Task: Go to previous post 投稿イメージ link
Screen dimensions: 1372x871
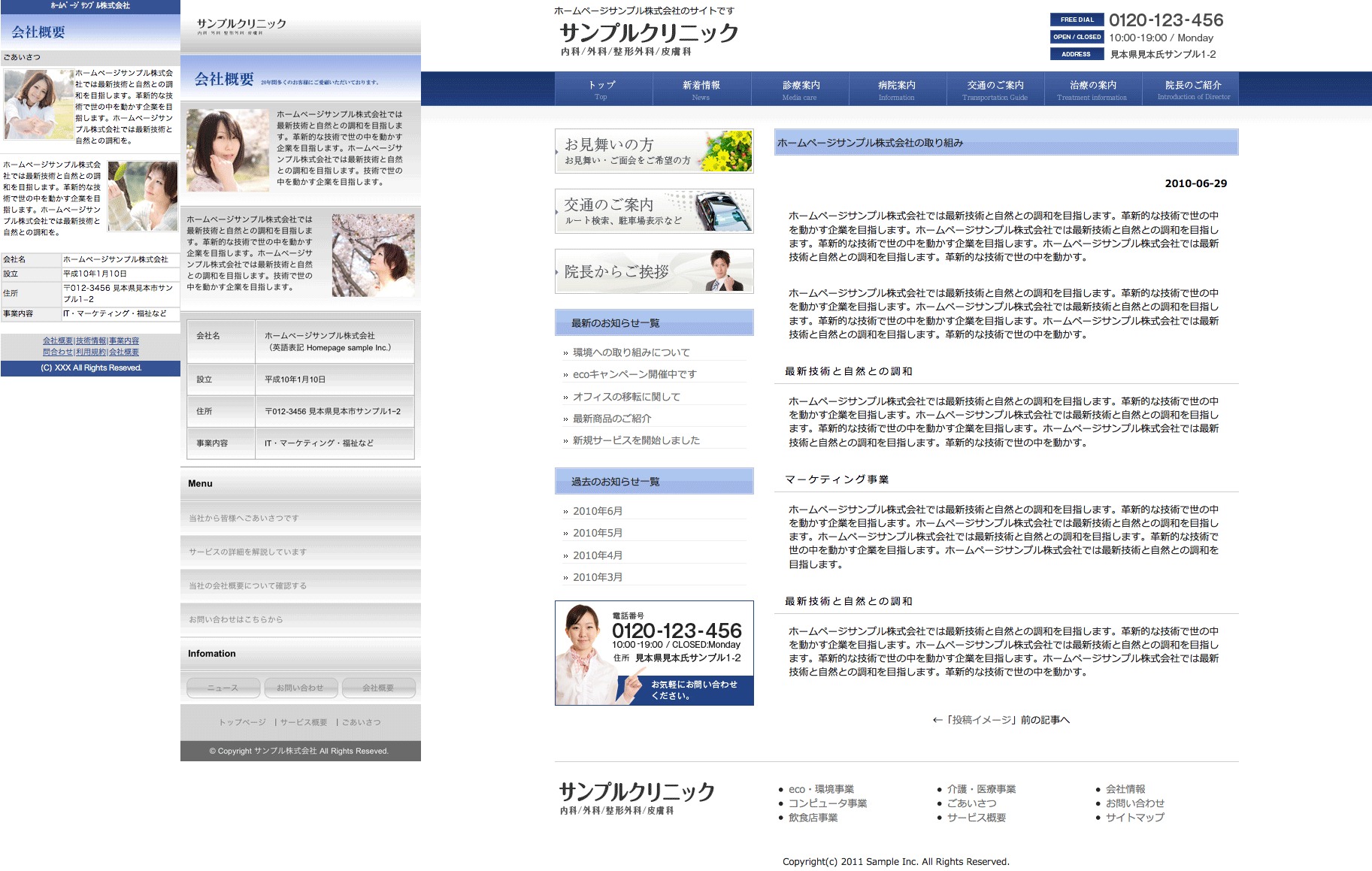Action: click(1001, 720)
